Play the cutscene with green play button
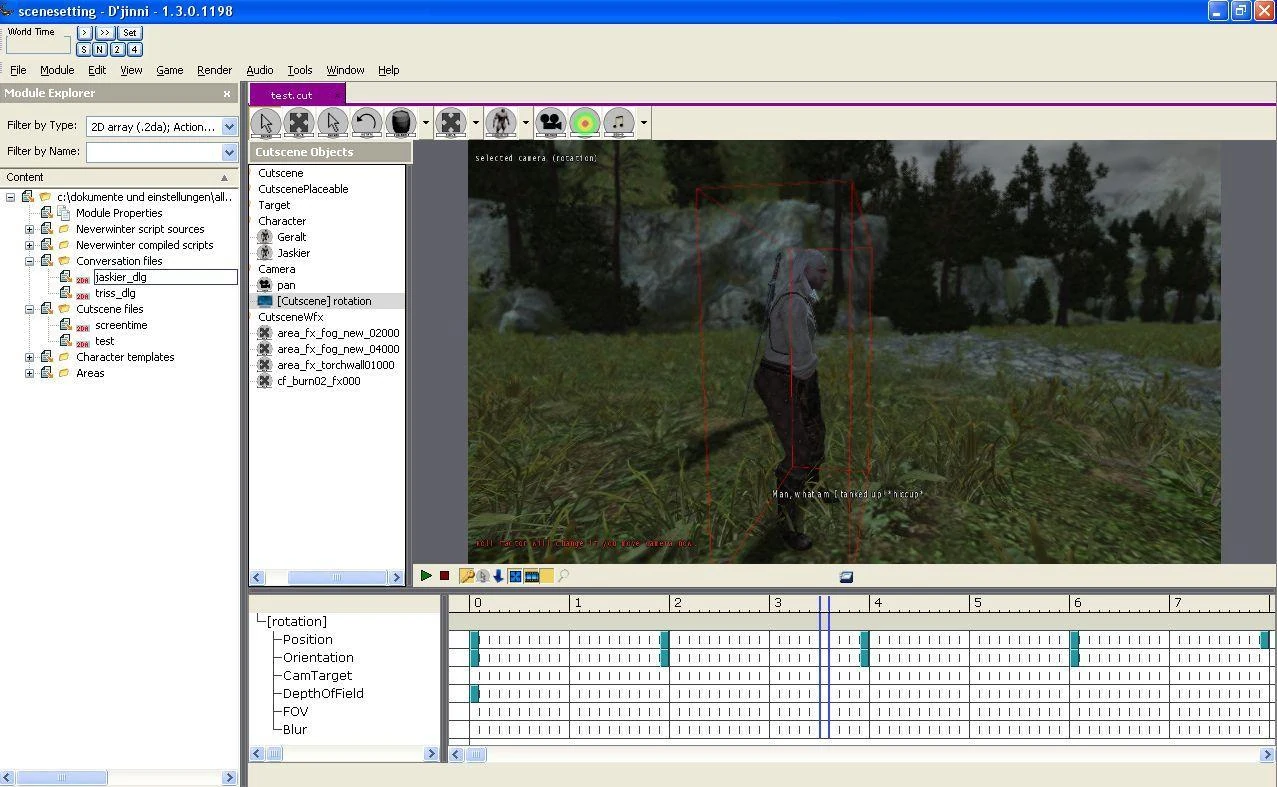The height and width of the screenshot is (787, 1277). (426, 576)
